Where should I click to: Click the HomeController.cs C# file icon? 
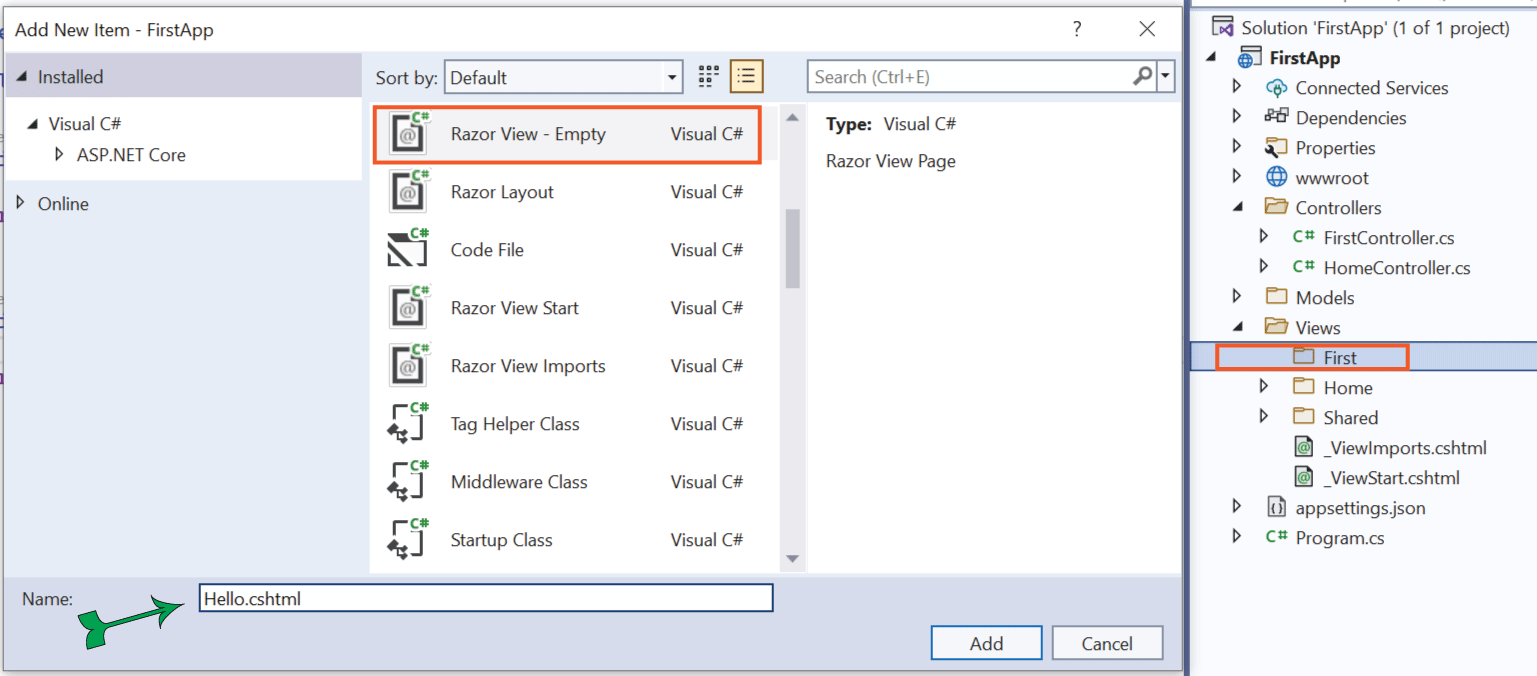(x=1303, y=268)
